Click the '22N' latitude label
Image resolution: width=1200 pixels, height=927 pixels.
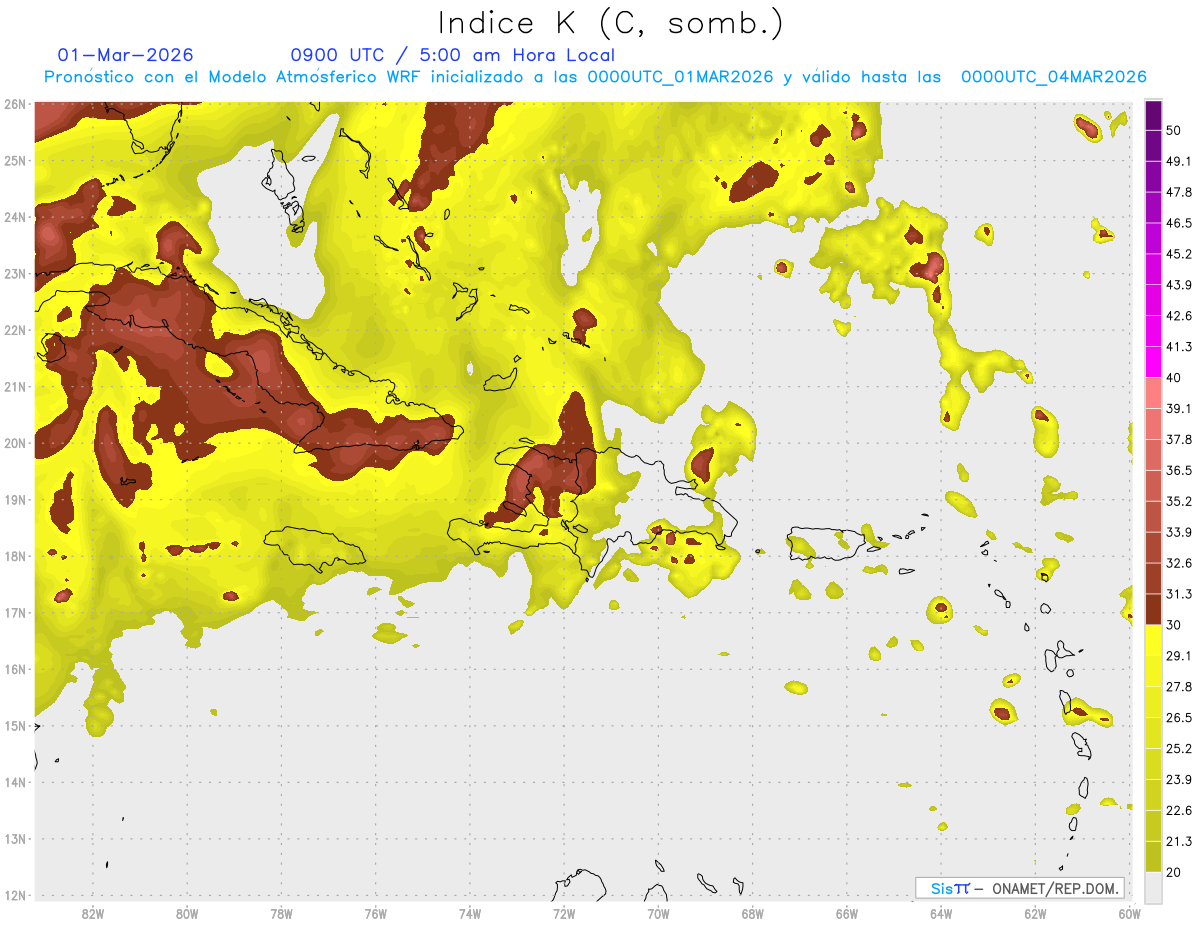coord(14,330)
